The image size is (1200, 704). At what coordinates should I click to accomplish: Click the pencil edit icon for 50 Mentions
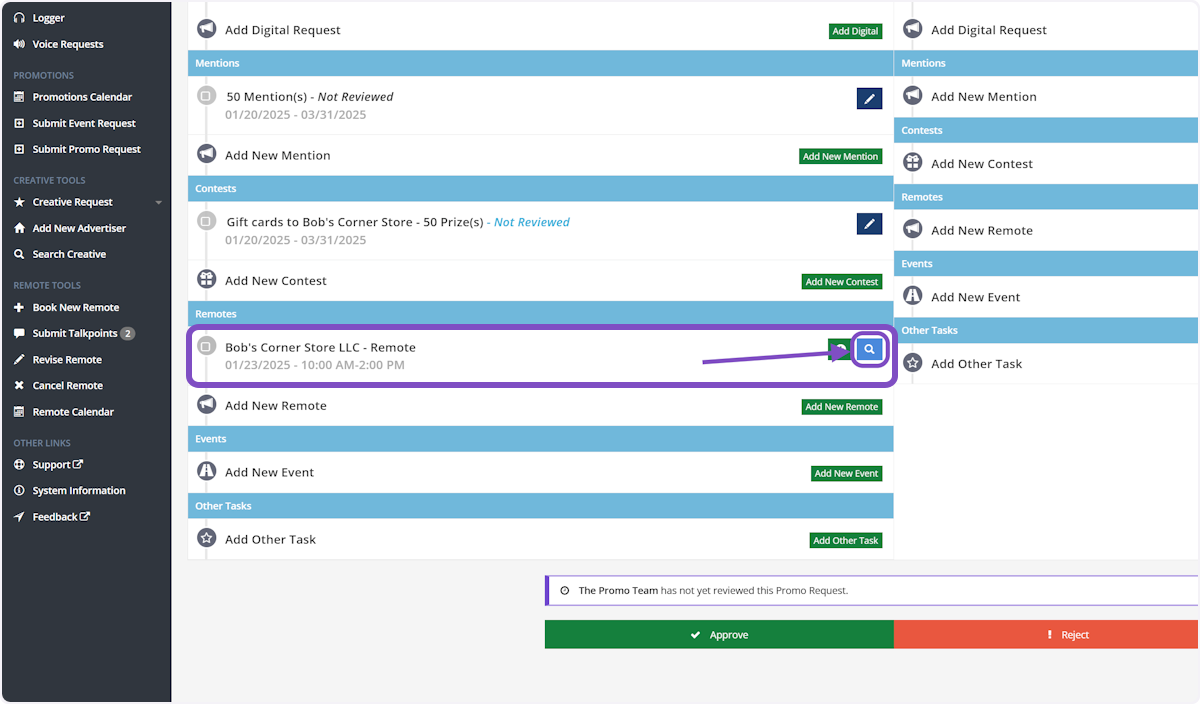(x=869, y=98)
